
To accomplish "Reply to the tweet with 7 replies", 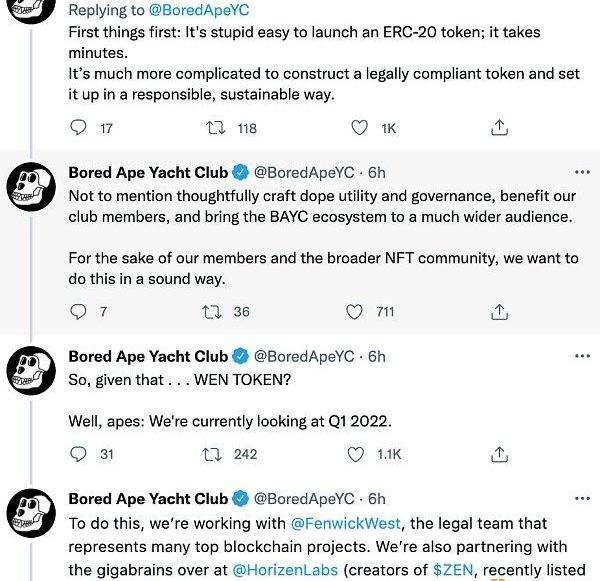I will [x=78, y=312].
